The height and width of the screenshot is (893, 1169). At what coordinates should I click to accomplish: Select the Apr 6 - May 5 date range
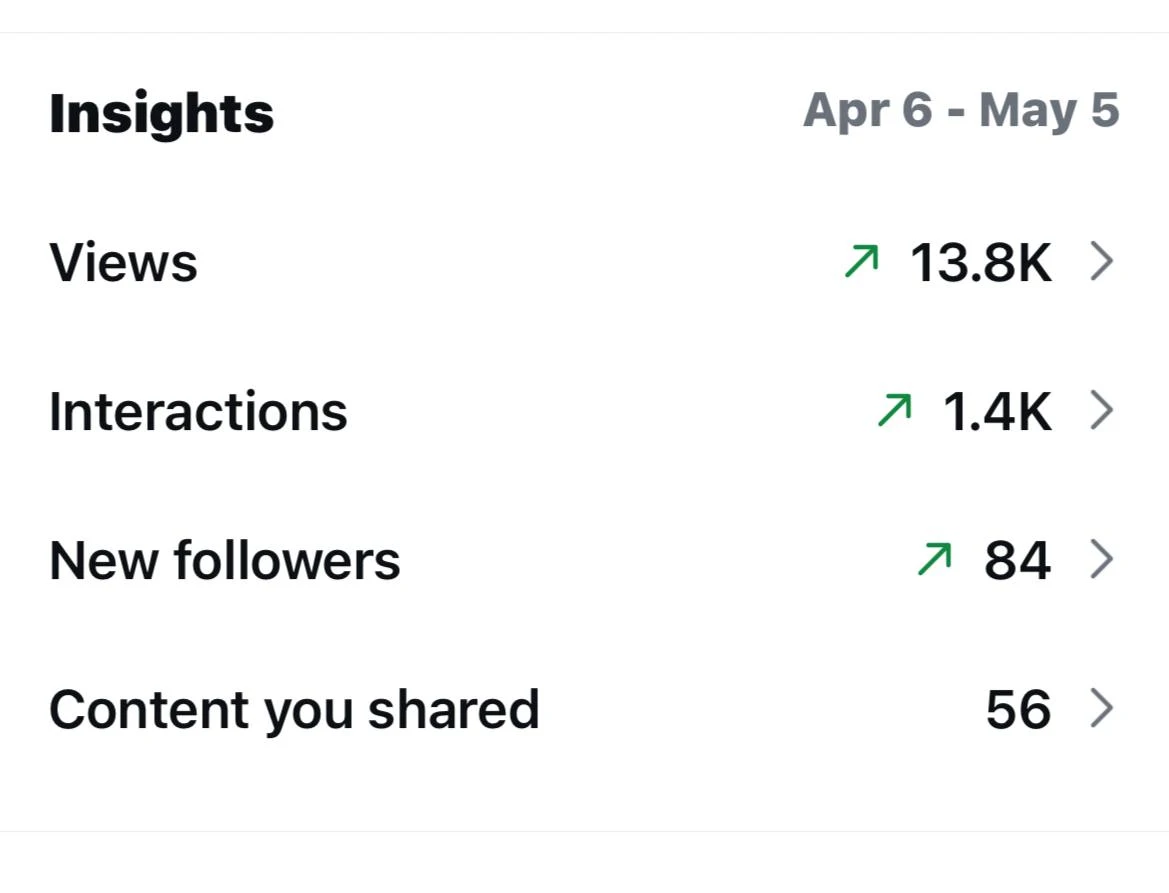(x=961, y=110)
